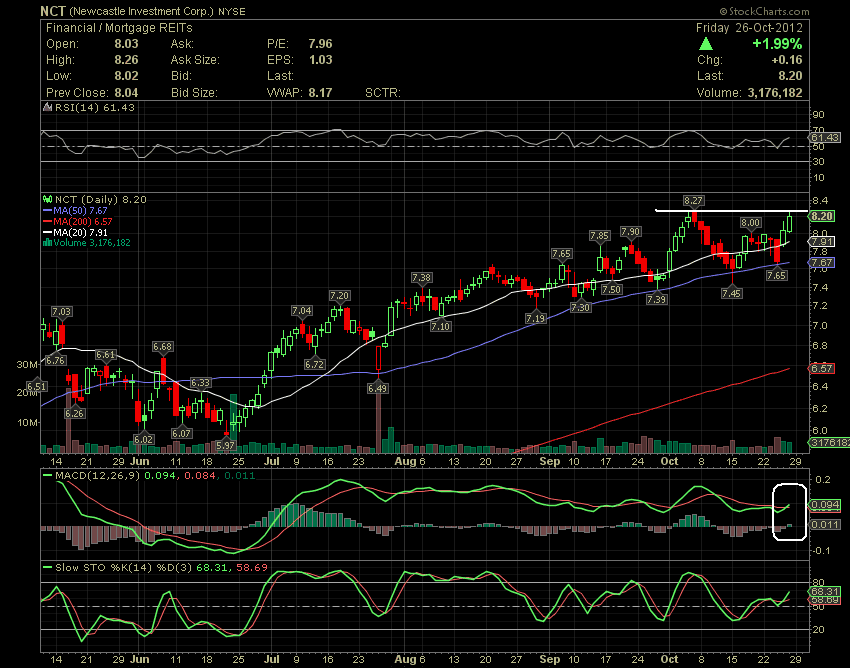Click the Financial / Mortgage REITs sector label
The height and width of the screenshot is (668, 850).
pos(119,28)
